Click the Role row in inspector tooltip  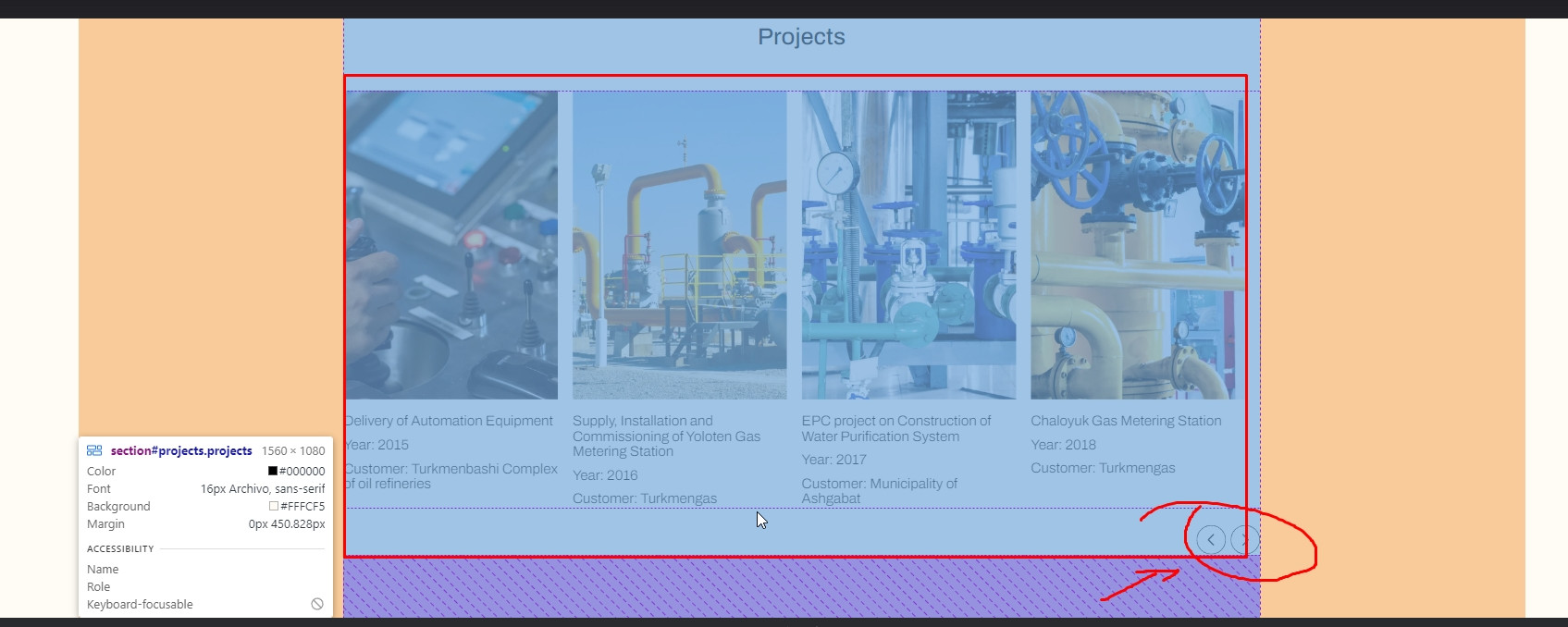tap(205, 587)
